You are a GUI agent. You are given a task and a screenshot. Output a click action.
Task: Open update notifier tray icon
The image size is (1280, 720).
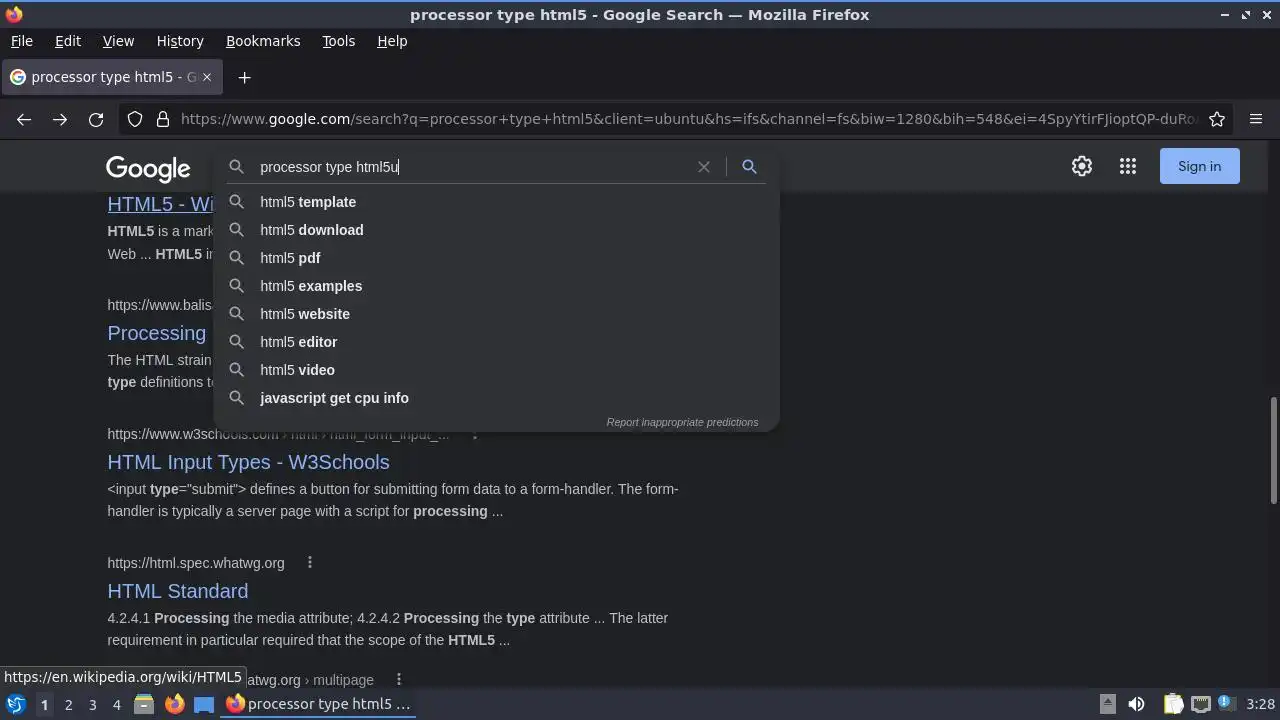click(1226, 704)
